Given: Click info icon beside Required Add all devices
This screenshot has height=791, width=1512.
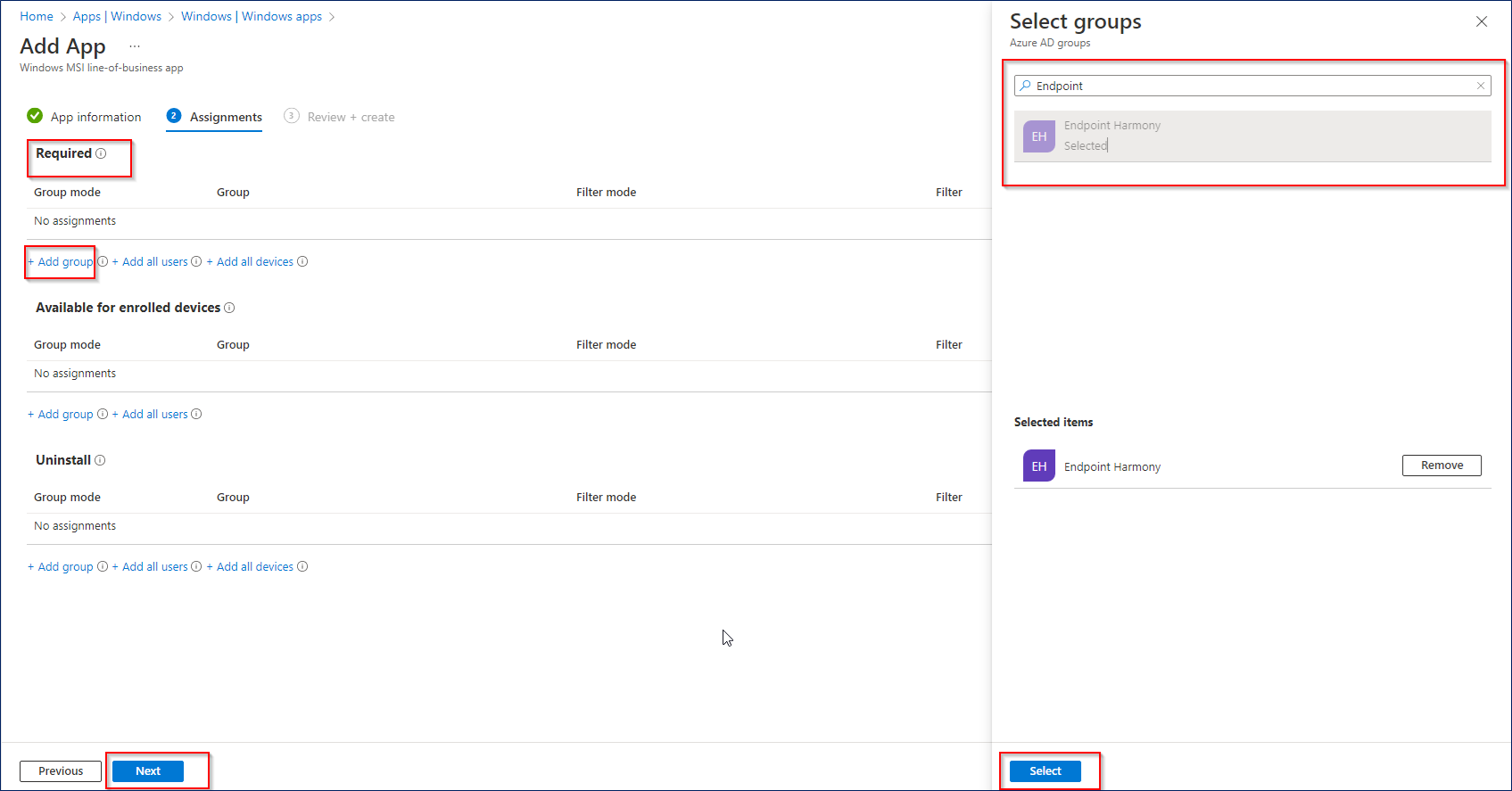Looking at the screenshot, I should (302, 261).
